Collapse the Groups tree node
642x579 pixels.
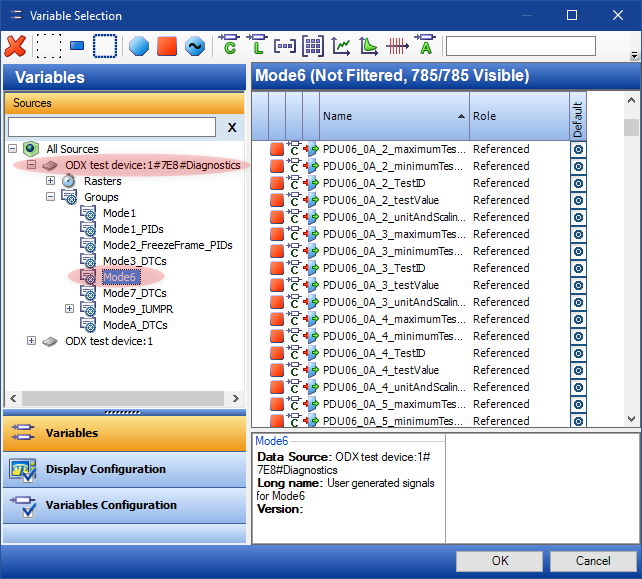tap(50, 197)
